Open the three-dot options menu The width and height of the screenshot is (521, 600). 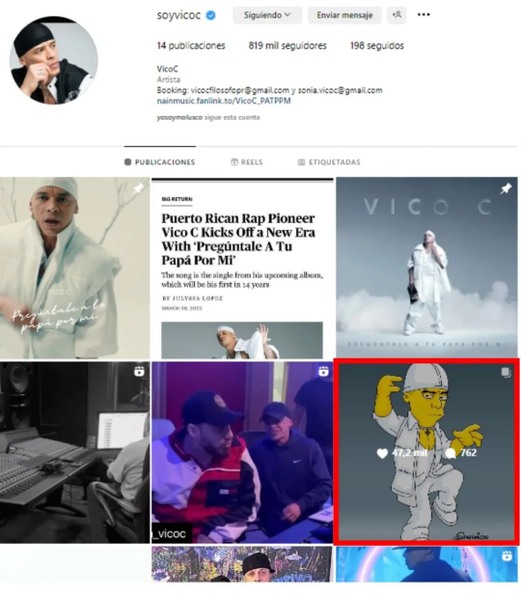(423, 15)
